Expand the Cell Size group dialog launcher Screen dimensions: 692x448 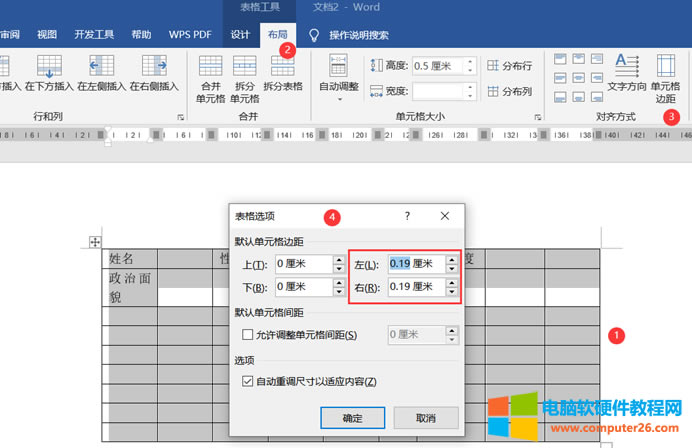pyautogui.click(x=538, y=118)
